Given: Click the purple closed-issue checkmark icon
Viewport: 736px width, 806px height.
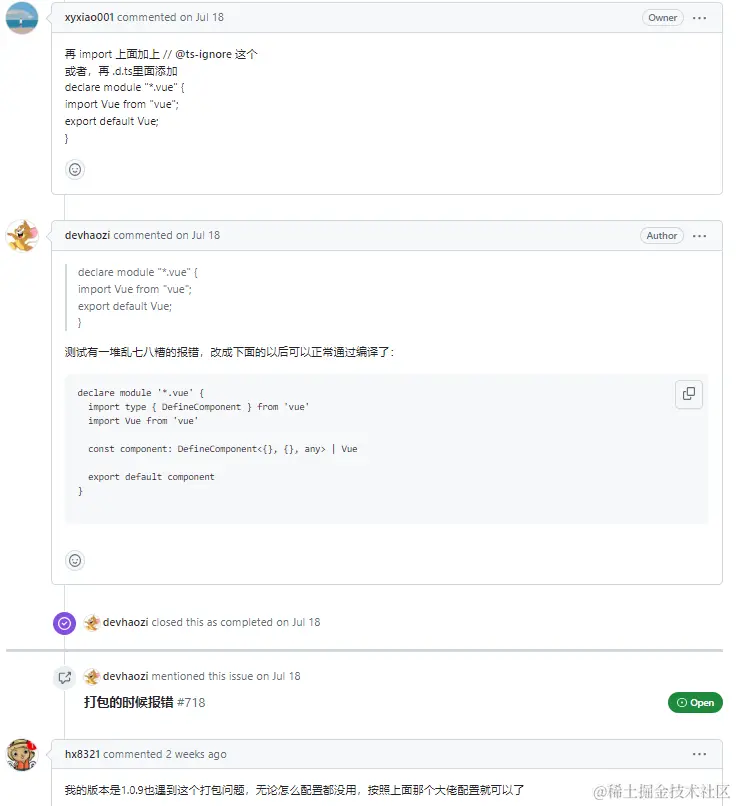Looking at the screenshot, I should (x=64, y=622).
